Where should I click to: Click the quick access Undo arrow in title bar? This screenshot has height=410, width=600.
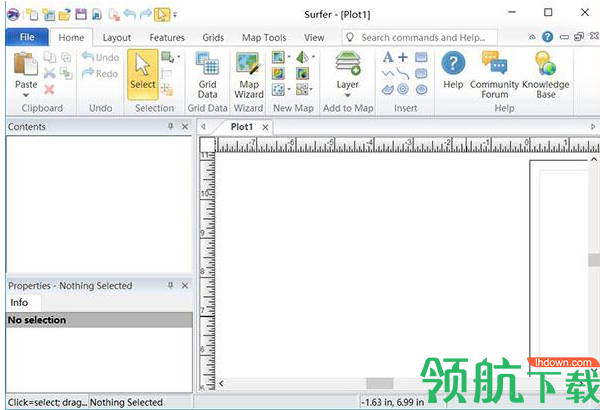tap(130, 15)
